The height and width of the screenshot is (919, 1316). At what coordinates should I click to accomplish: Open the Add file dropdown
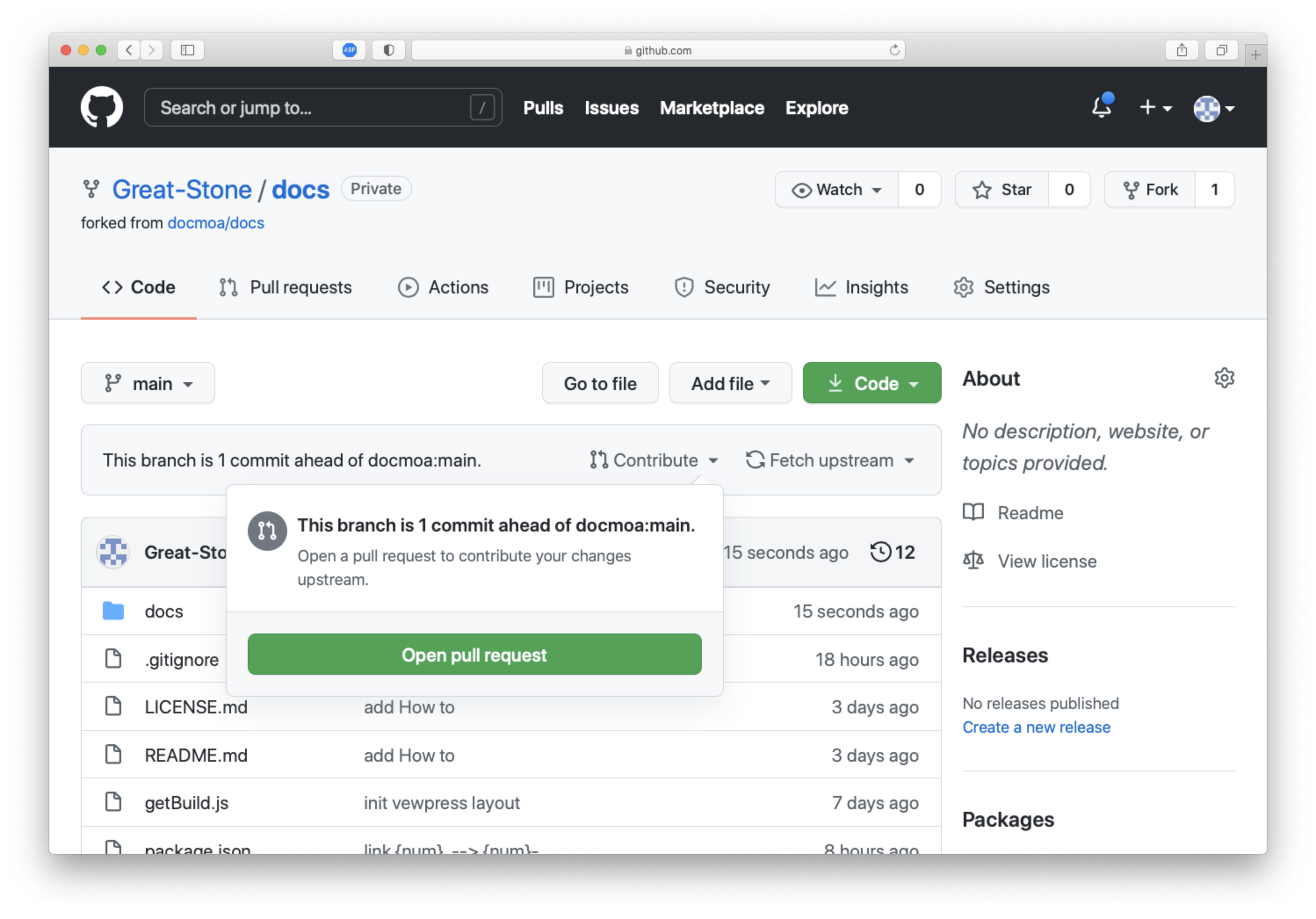point(730,383)
